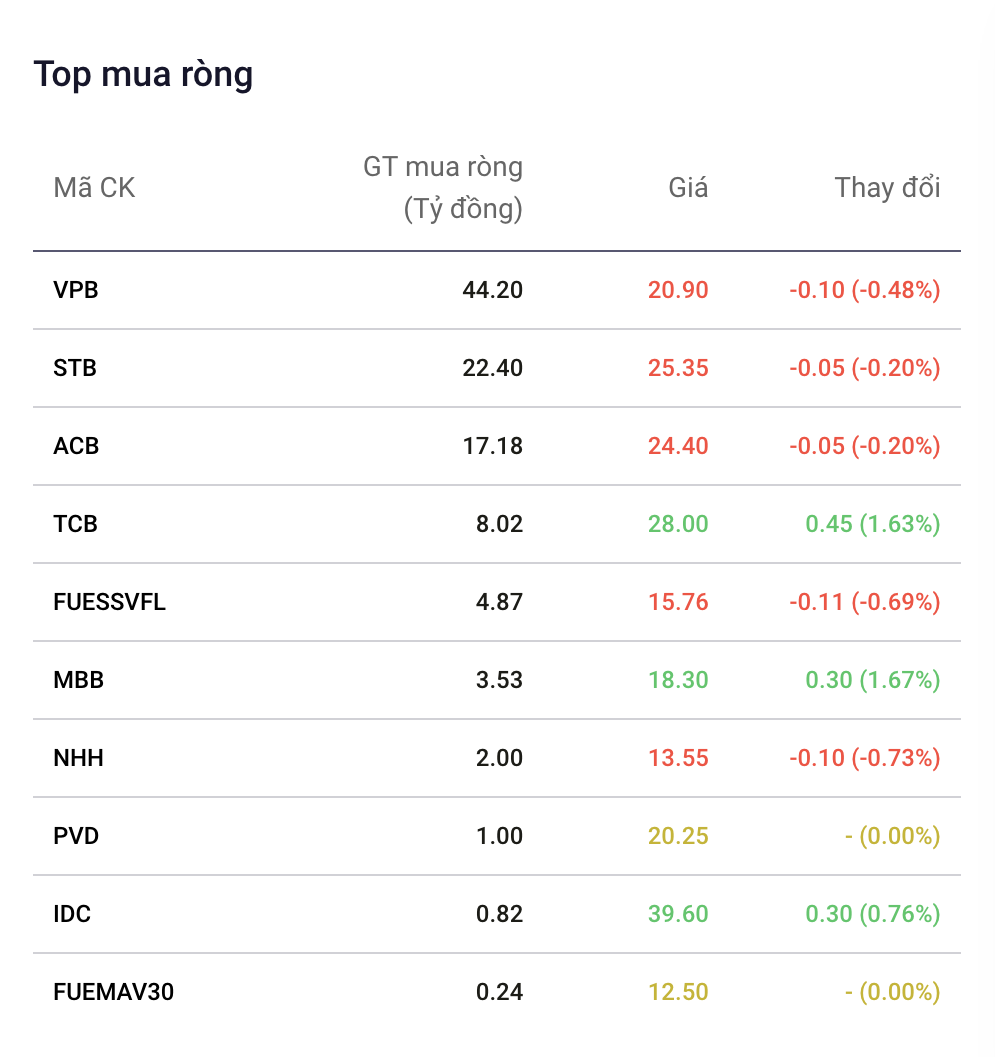Viewport: 995px width, 1057px height.
Task: Click PVD price 20.25
Action: [x=678, y=836]
